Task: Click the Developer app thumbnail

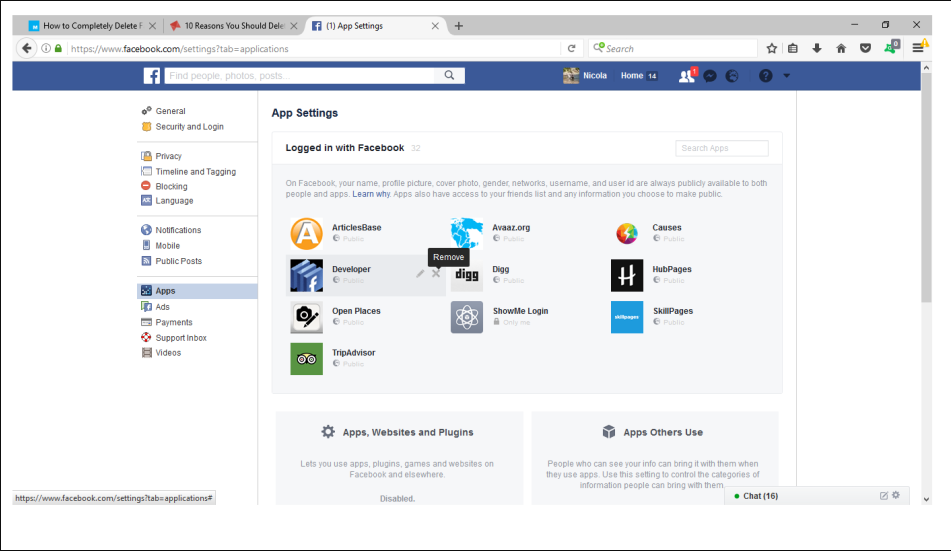Action: [x=306, y=276]
